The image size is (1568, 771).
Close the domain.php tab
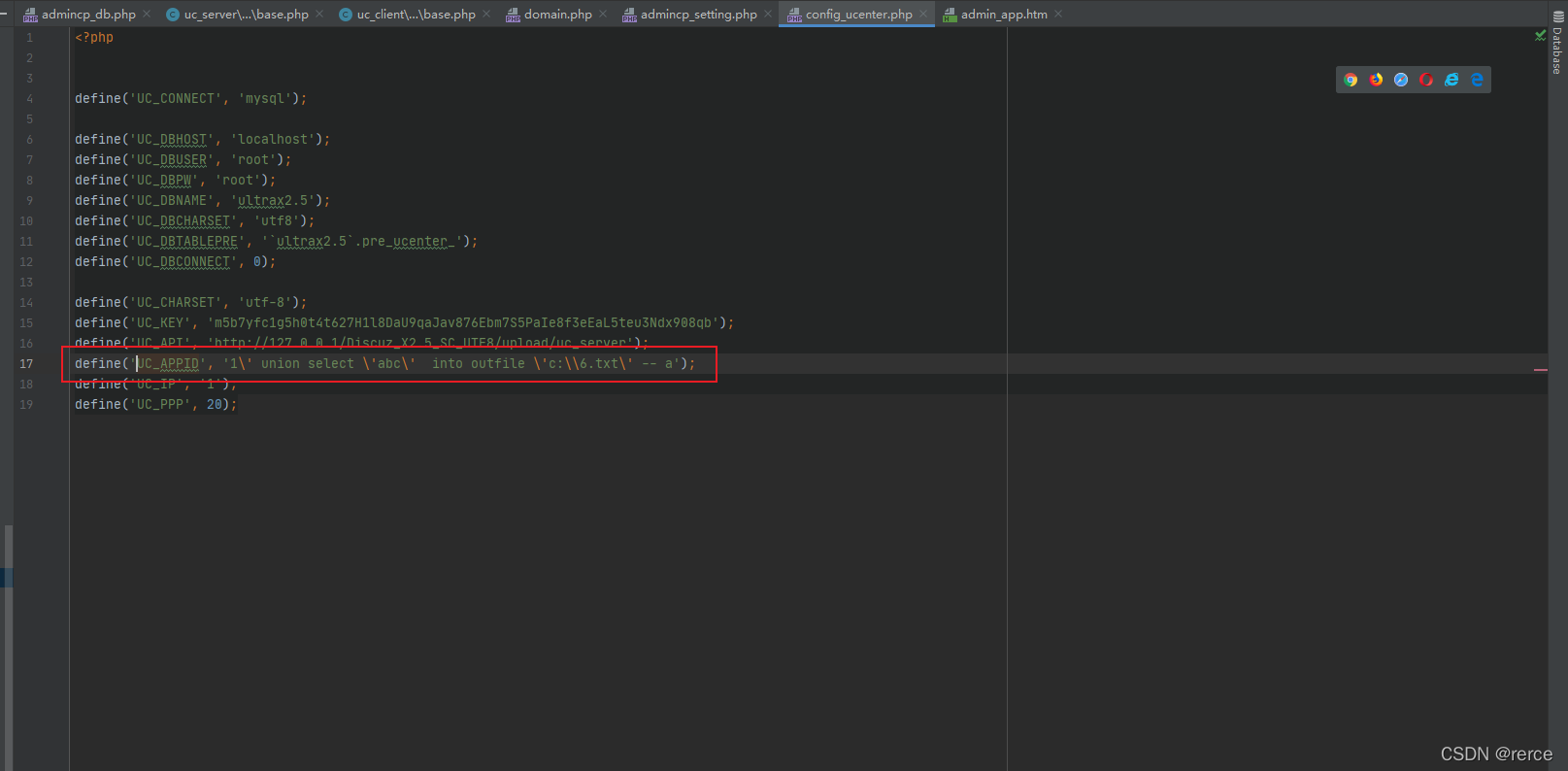603,14
